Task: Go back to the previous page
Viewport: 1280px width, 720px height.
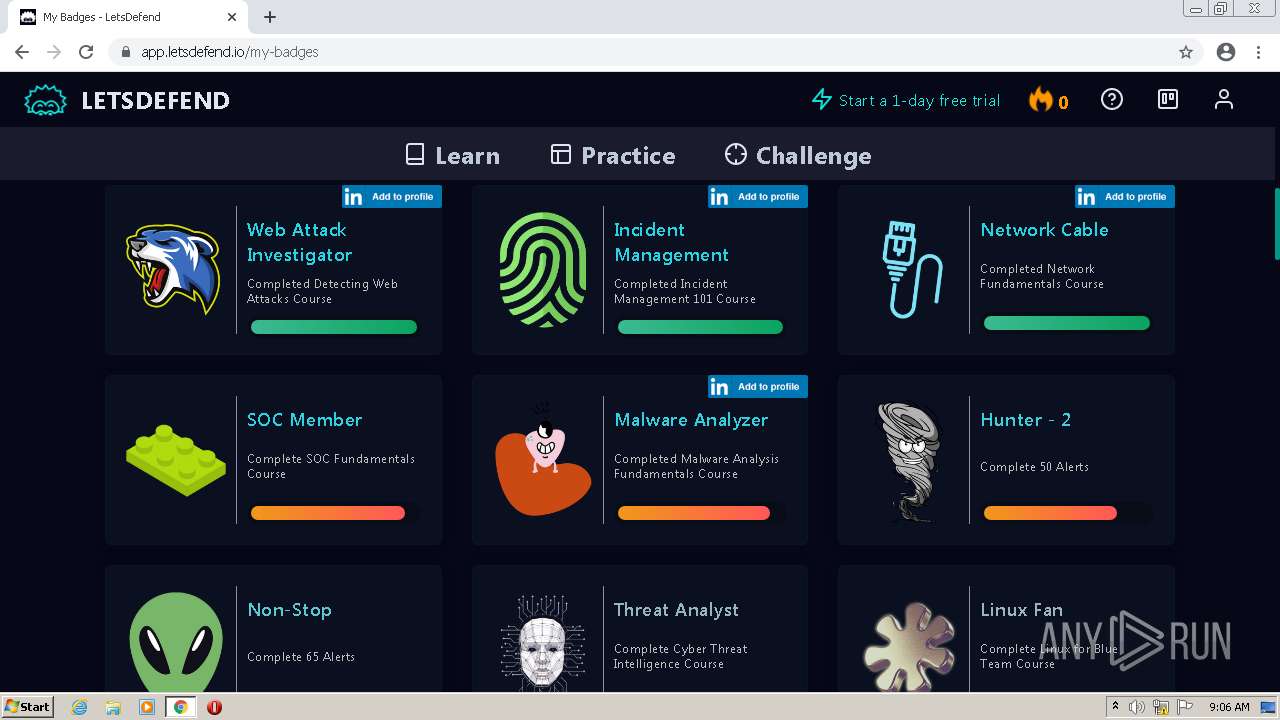Action: [x=22, y=52]
